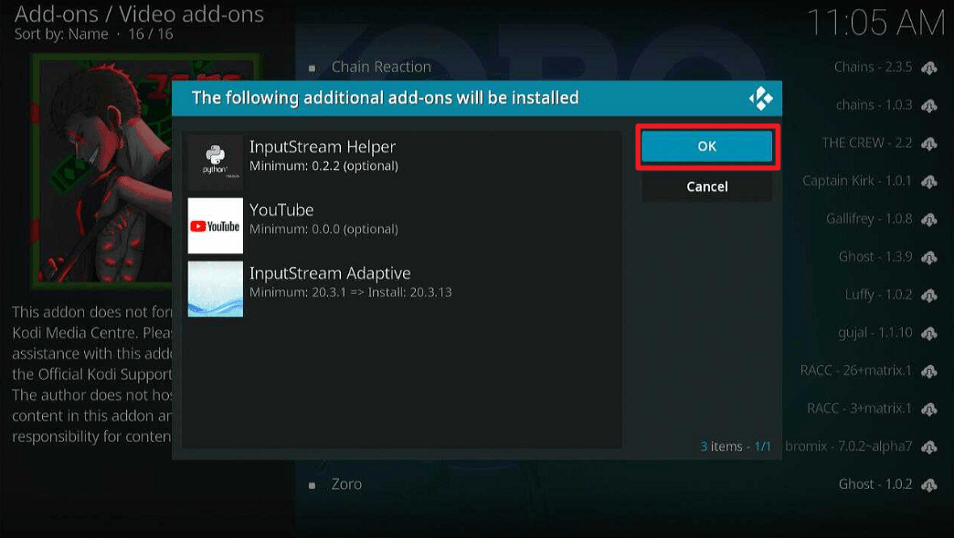Click the 11:05 AM clock
This screenshot has height=538, width=954.
(876, 23)
